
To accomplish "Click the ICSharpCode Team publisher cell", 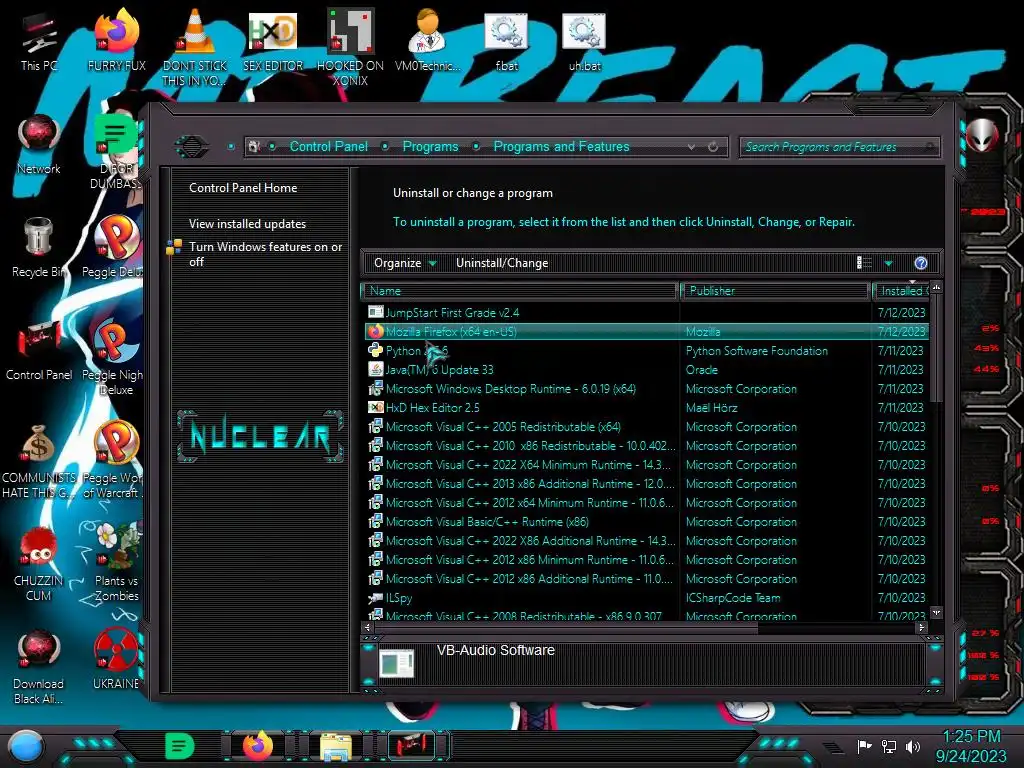I will tap(733, 597).
